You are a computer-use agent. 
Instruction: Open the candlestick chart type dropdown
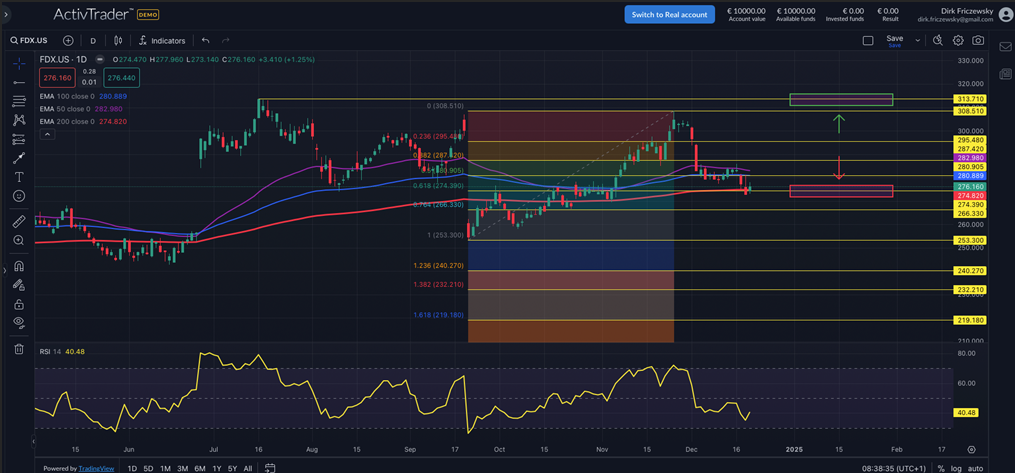click(x=119, y=41)
